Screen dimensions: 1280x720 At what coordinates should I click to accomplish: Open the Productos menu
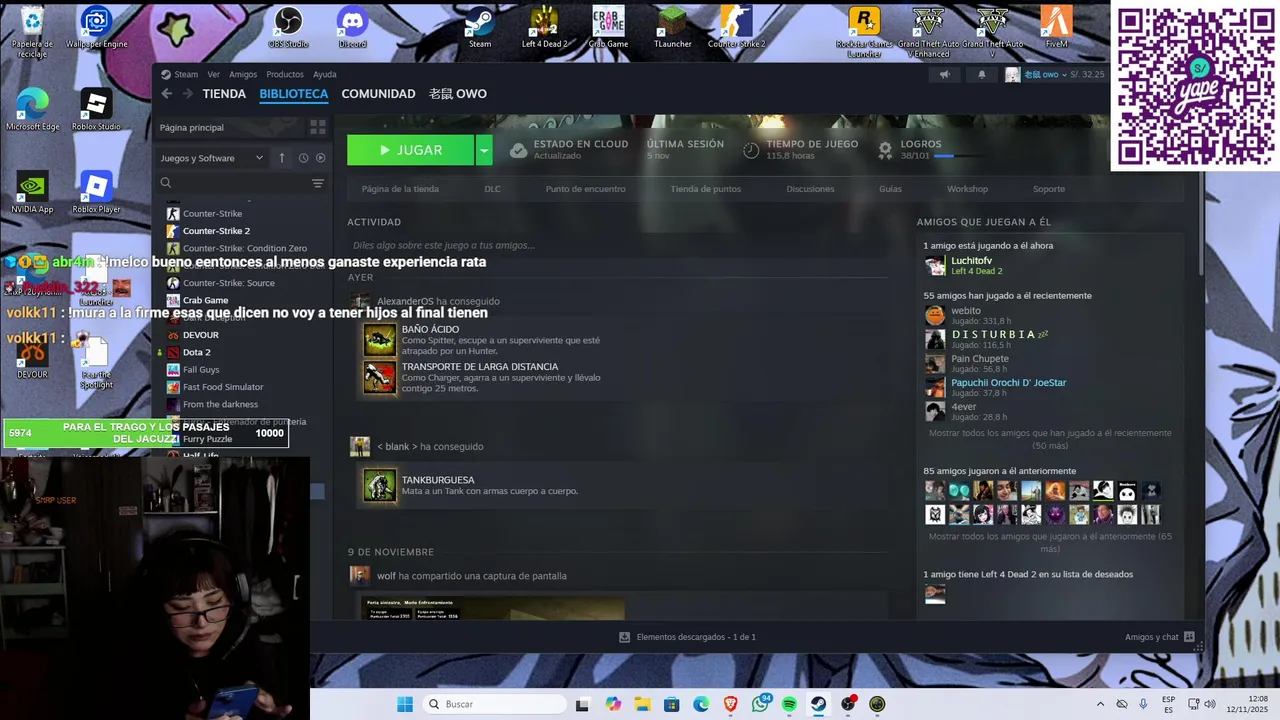[x=285, y=74]
